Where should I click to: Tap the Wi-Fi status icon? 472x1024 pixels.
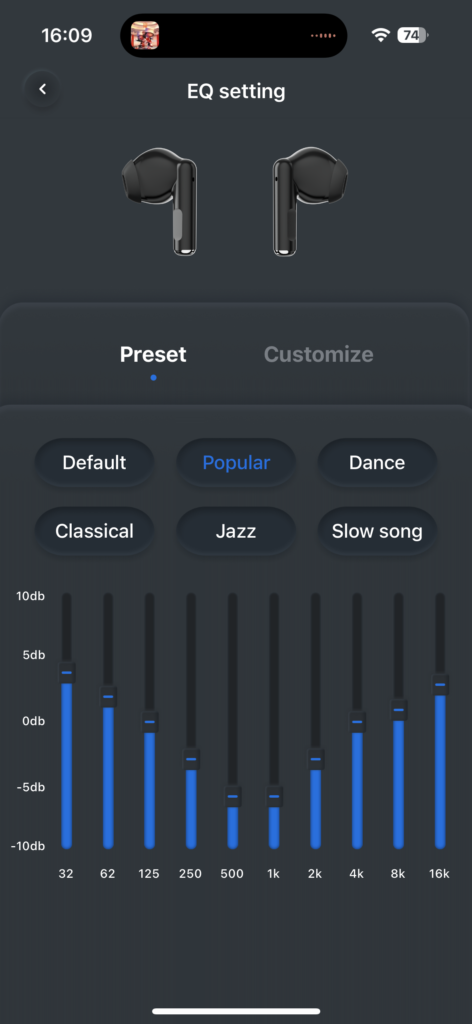click(x=380, y=35)
